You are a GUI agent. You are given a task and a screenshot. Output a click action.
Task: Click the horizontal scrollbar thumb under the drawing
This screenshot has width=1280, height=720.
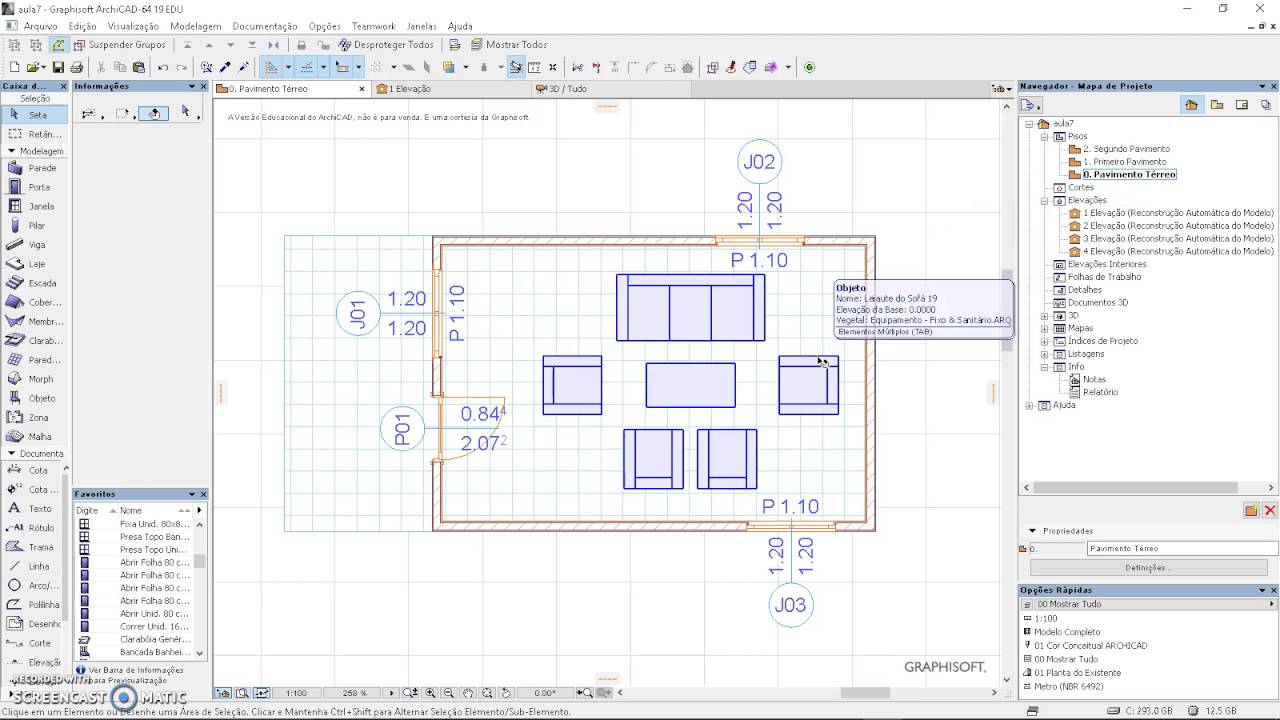coord(865,693)
